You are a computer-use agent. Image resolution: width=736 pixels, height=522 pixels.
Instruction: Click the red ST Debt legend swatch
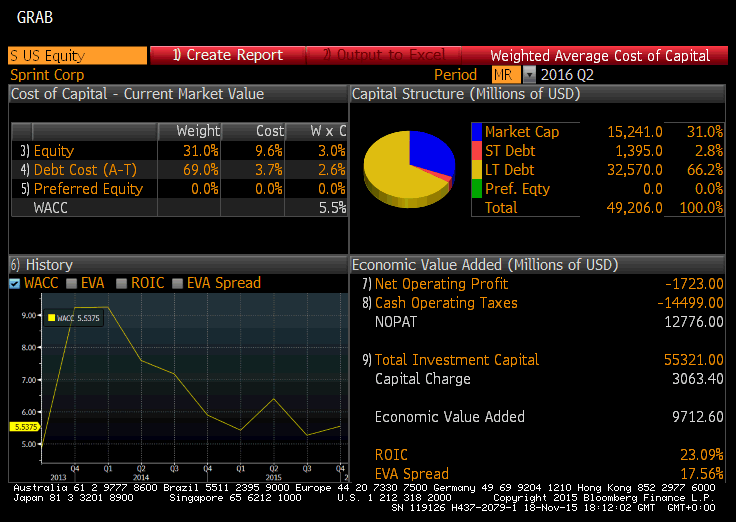tap(476, 151)
